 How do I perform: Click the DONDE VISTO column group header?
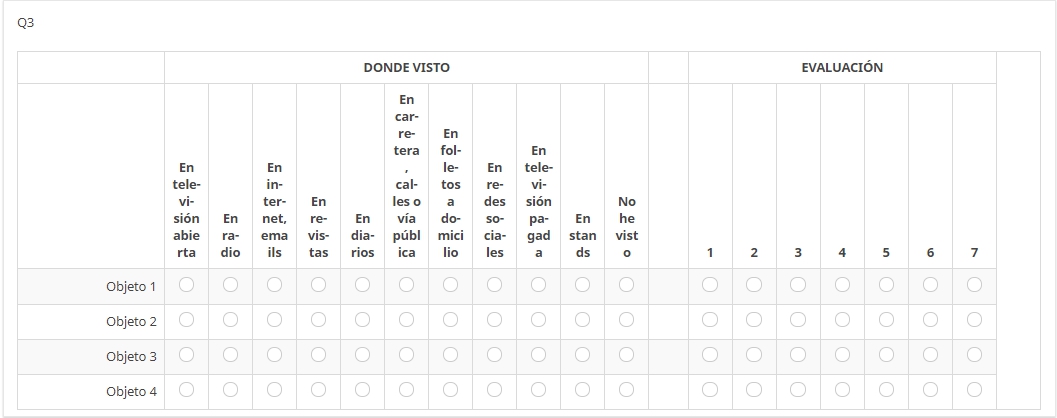(x=406, y=68)
